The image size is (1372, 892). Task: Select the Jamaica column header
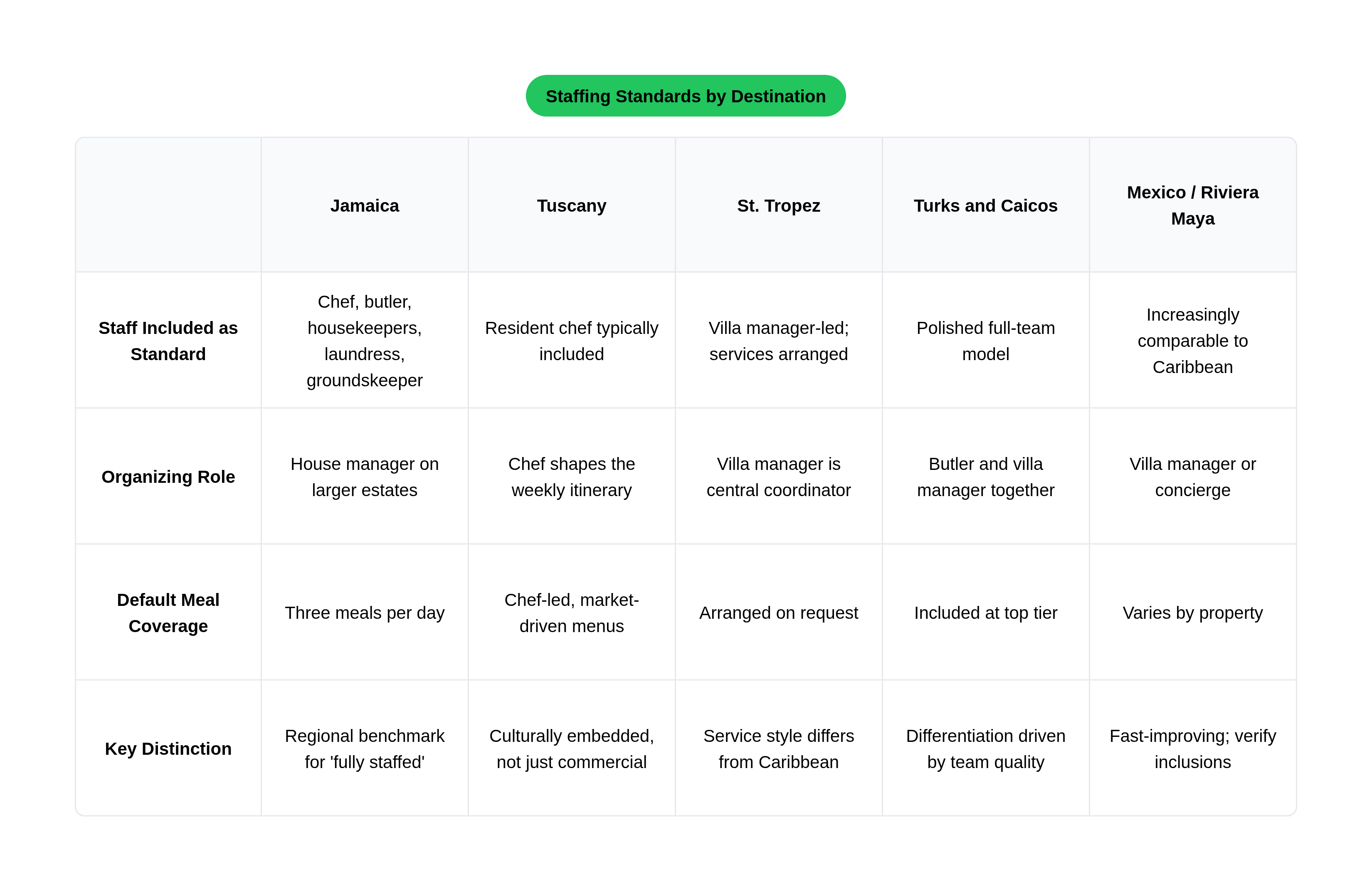pyautogui.click(x=364, y=205)
